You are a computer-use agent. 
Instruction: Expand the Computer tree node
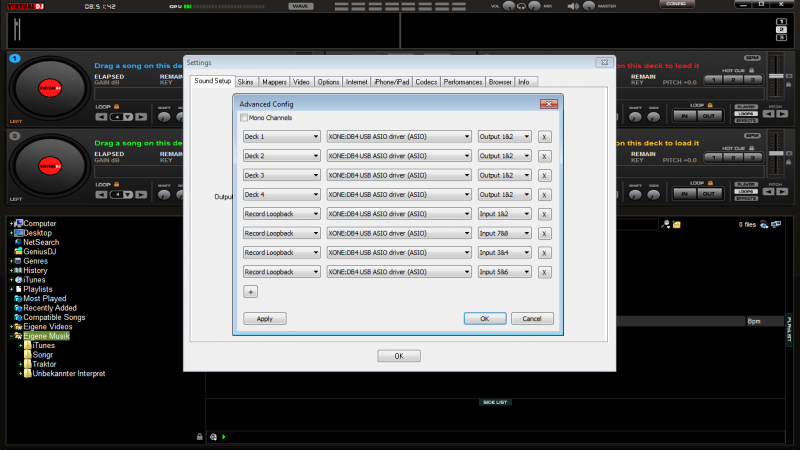11,223
